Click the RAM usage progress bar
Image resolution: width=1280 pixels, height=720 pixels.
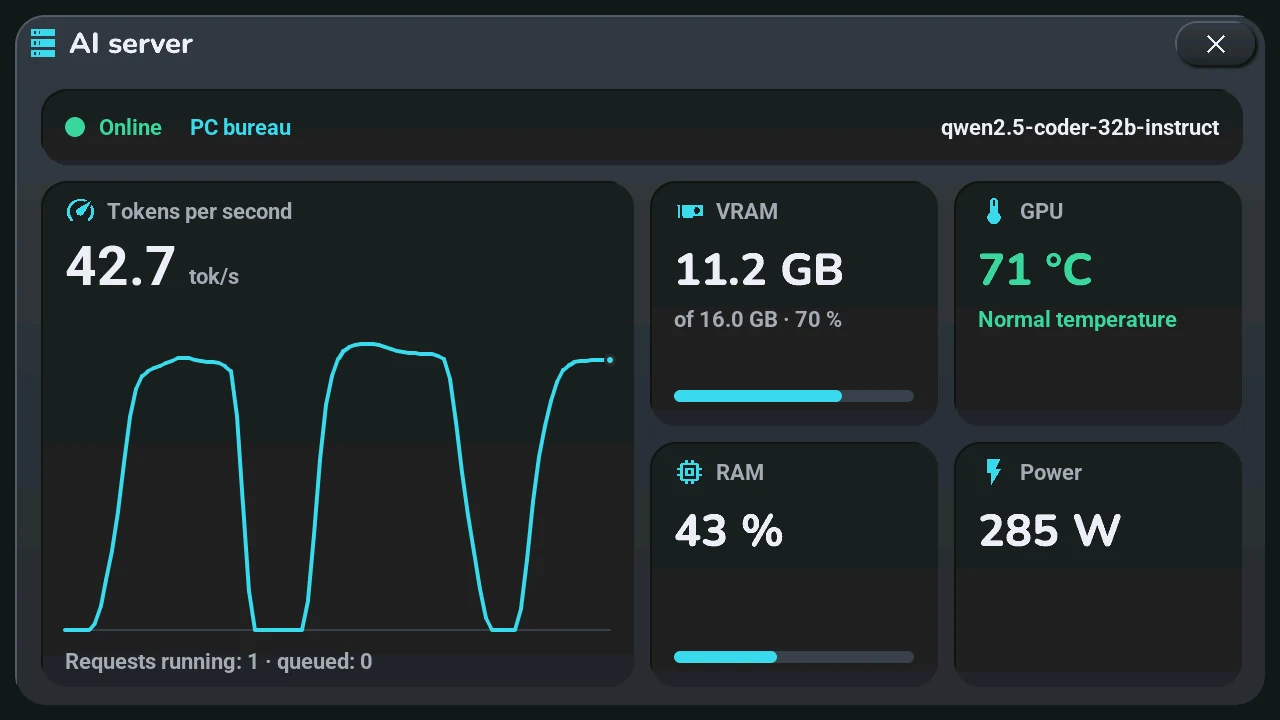[x=794, y=657]
